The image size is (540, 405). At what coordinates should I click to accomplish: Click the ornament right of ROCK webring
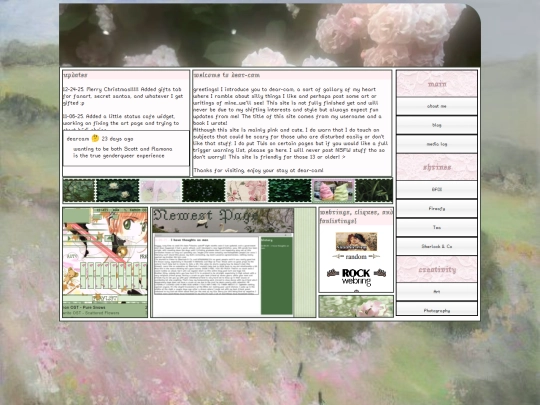click(380, 273)
